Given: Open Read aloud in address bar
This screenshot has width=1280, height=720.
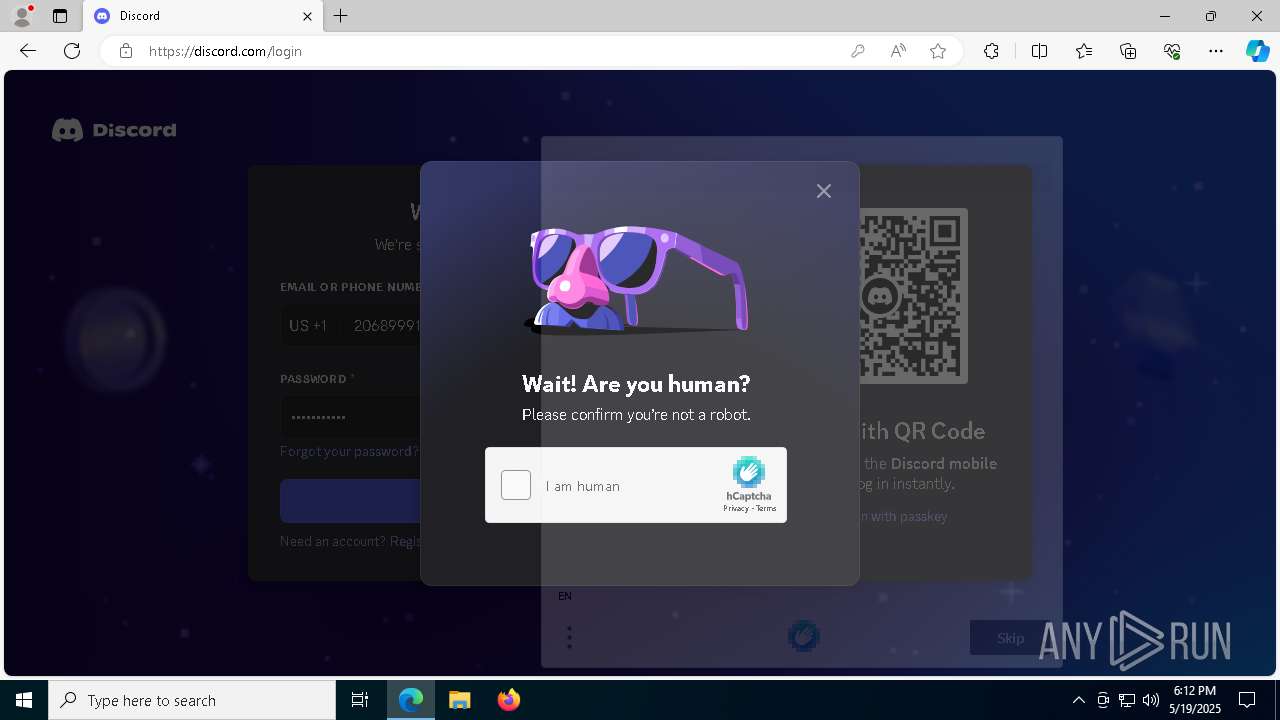Looking at the screenshot, I should point(898,51).
